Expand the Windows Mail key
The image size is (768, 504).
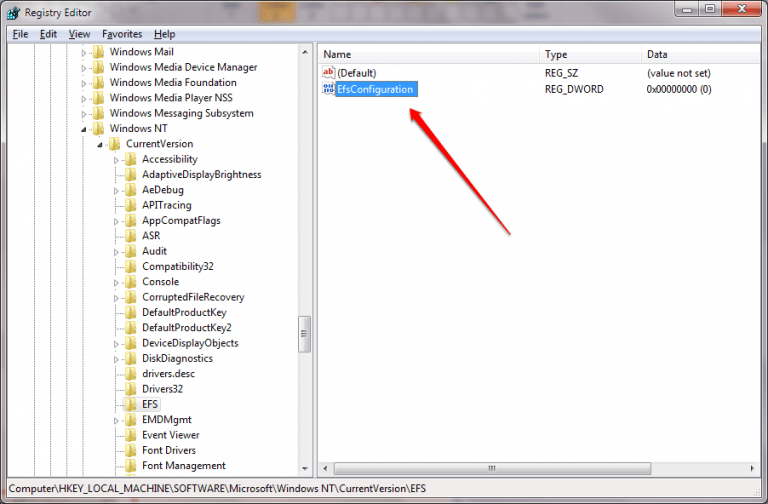pyautogui.click(x=84, y=52)
